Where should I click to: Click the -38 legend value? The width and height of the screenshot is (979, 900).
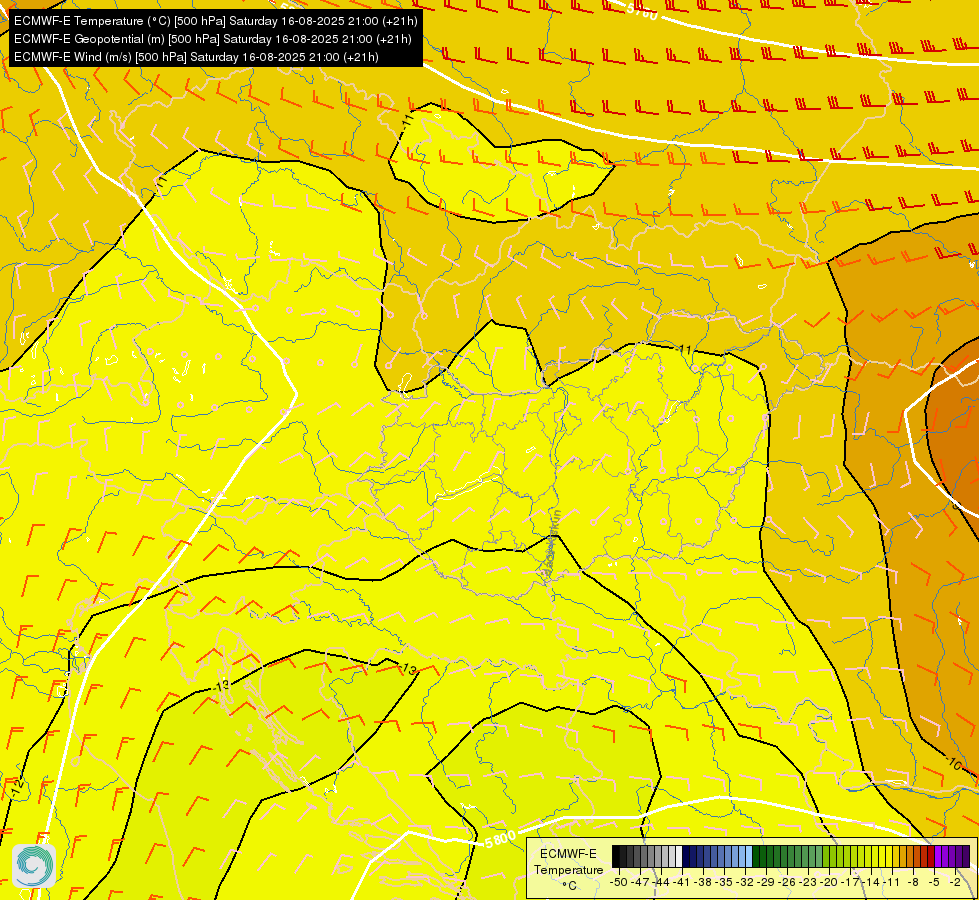702,882
